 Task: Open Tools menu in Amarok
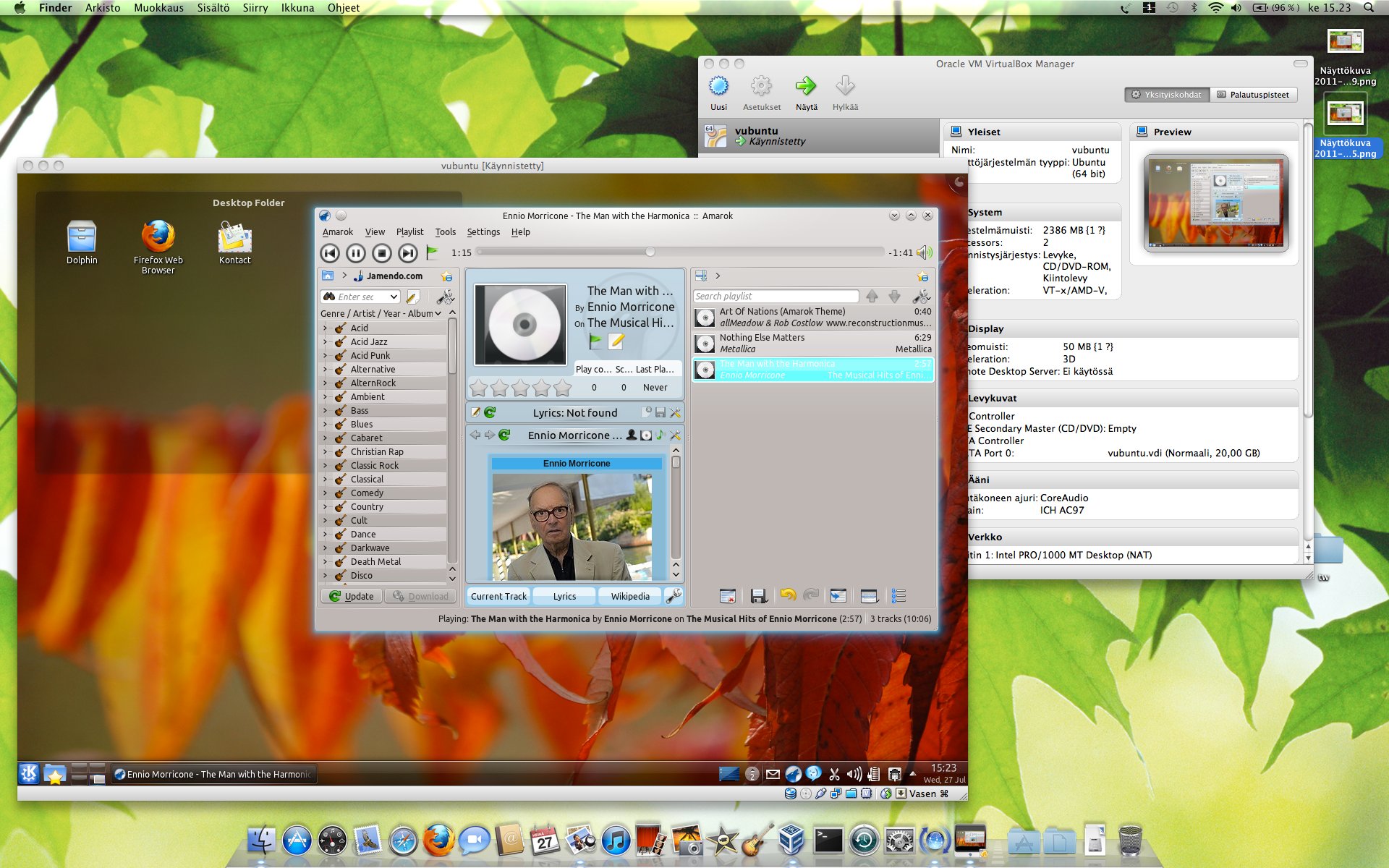coord(445,232)
